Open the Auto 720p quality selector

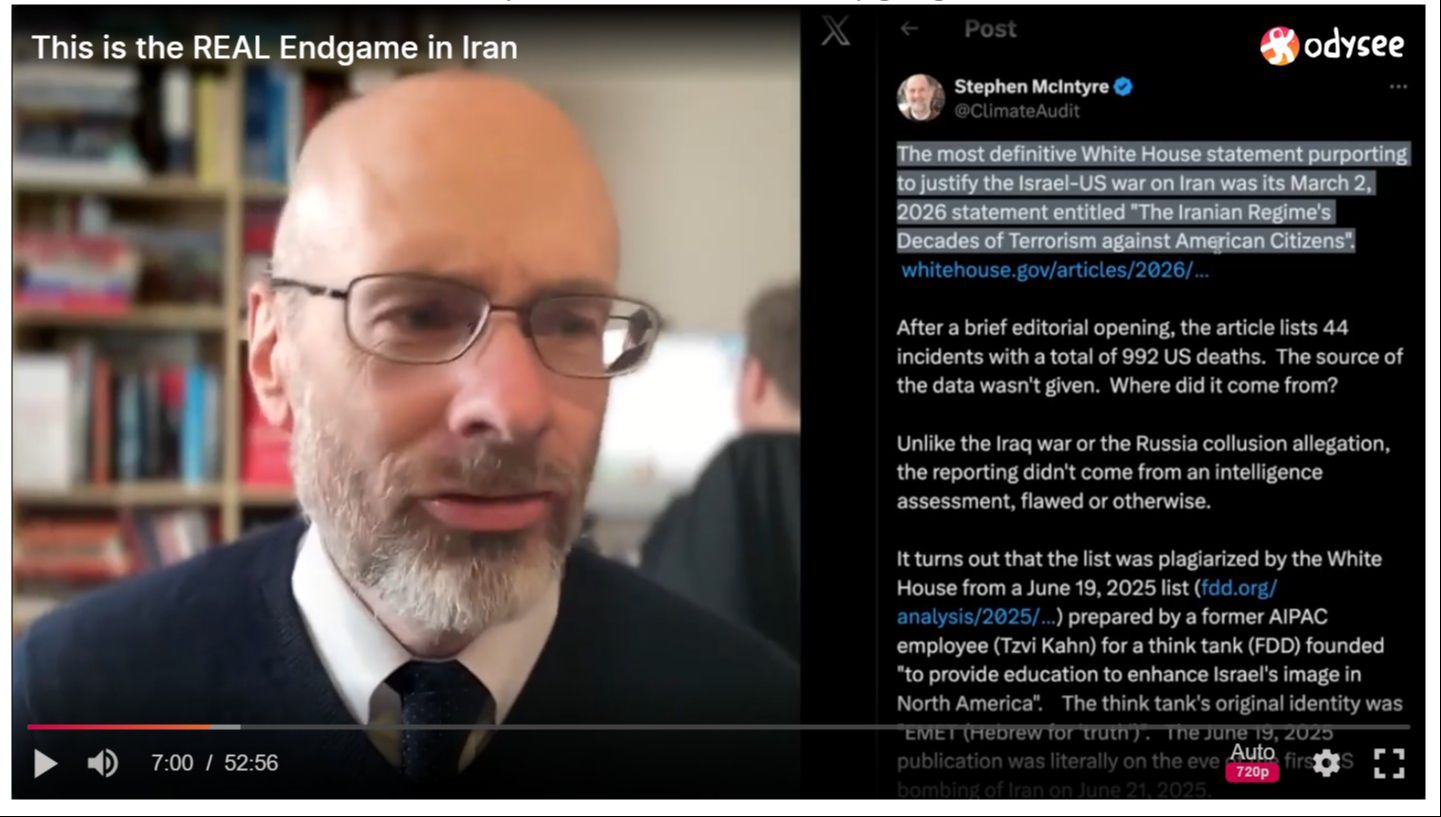[x=1252, y=762]
